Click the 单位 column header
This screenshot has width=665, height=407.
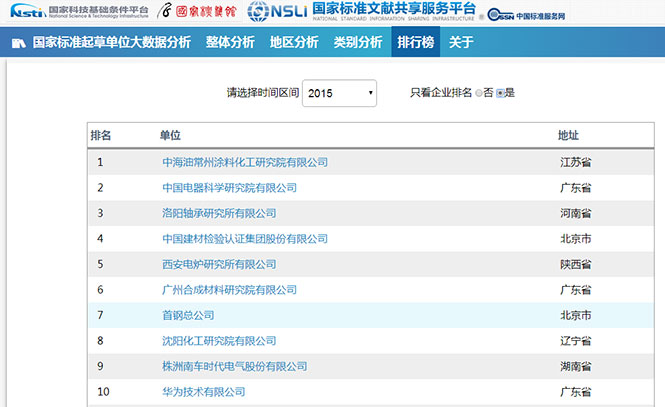coord(170,136)
